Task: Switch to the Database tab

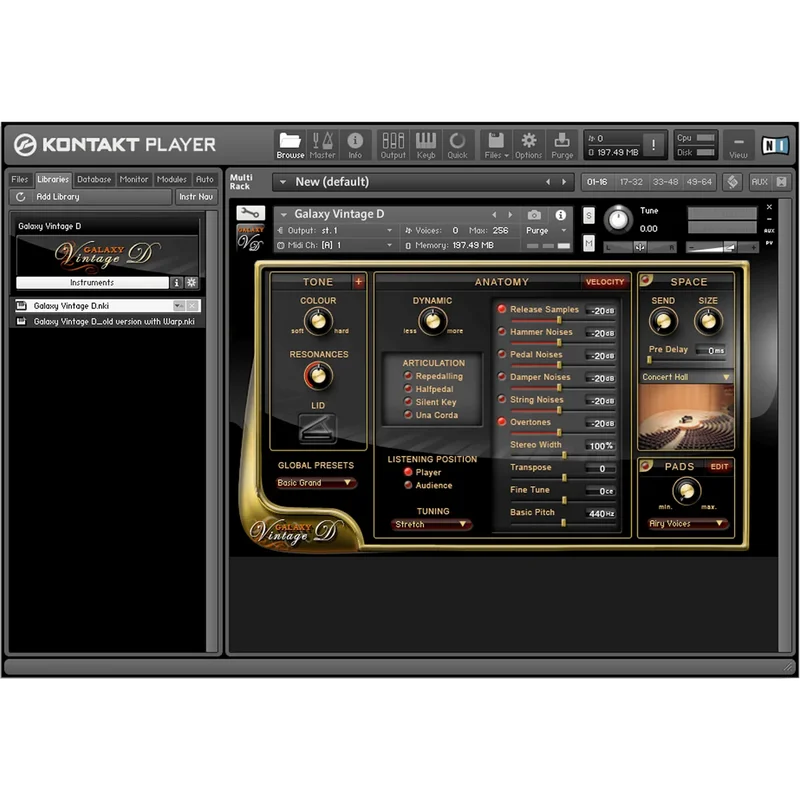Action: click(x=94, y=180)
